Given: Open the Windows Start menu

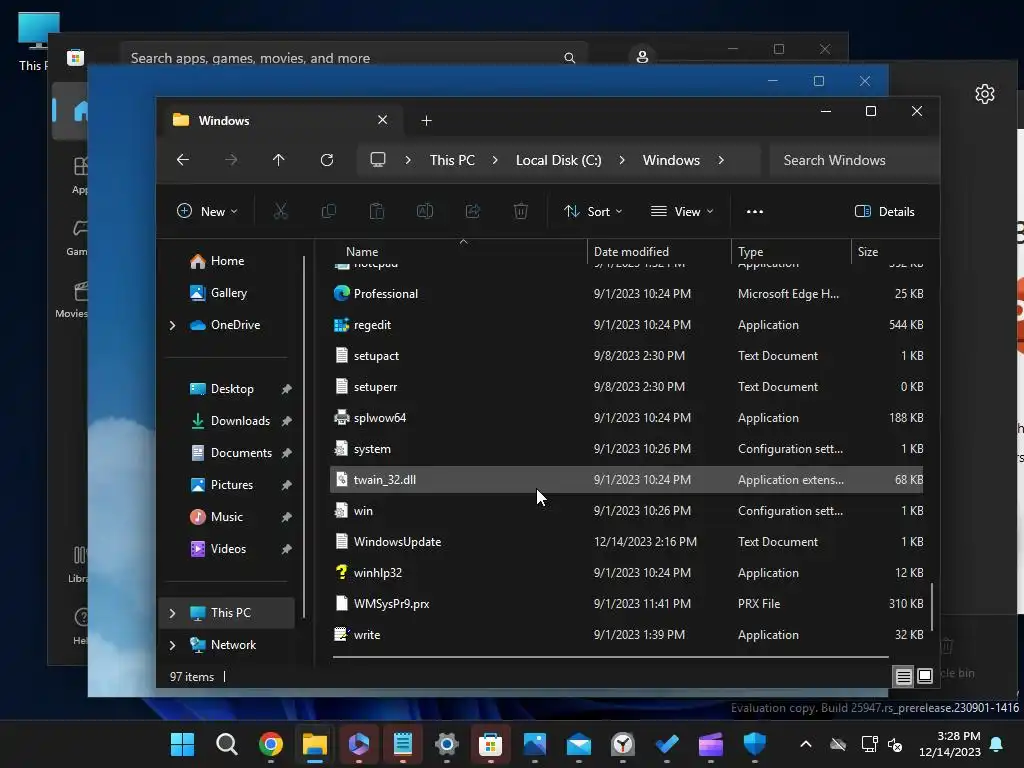Looking at the screenshot, I should 182,744.
